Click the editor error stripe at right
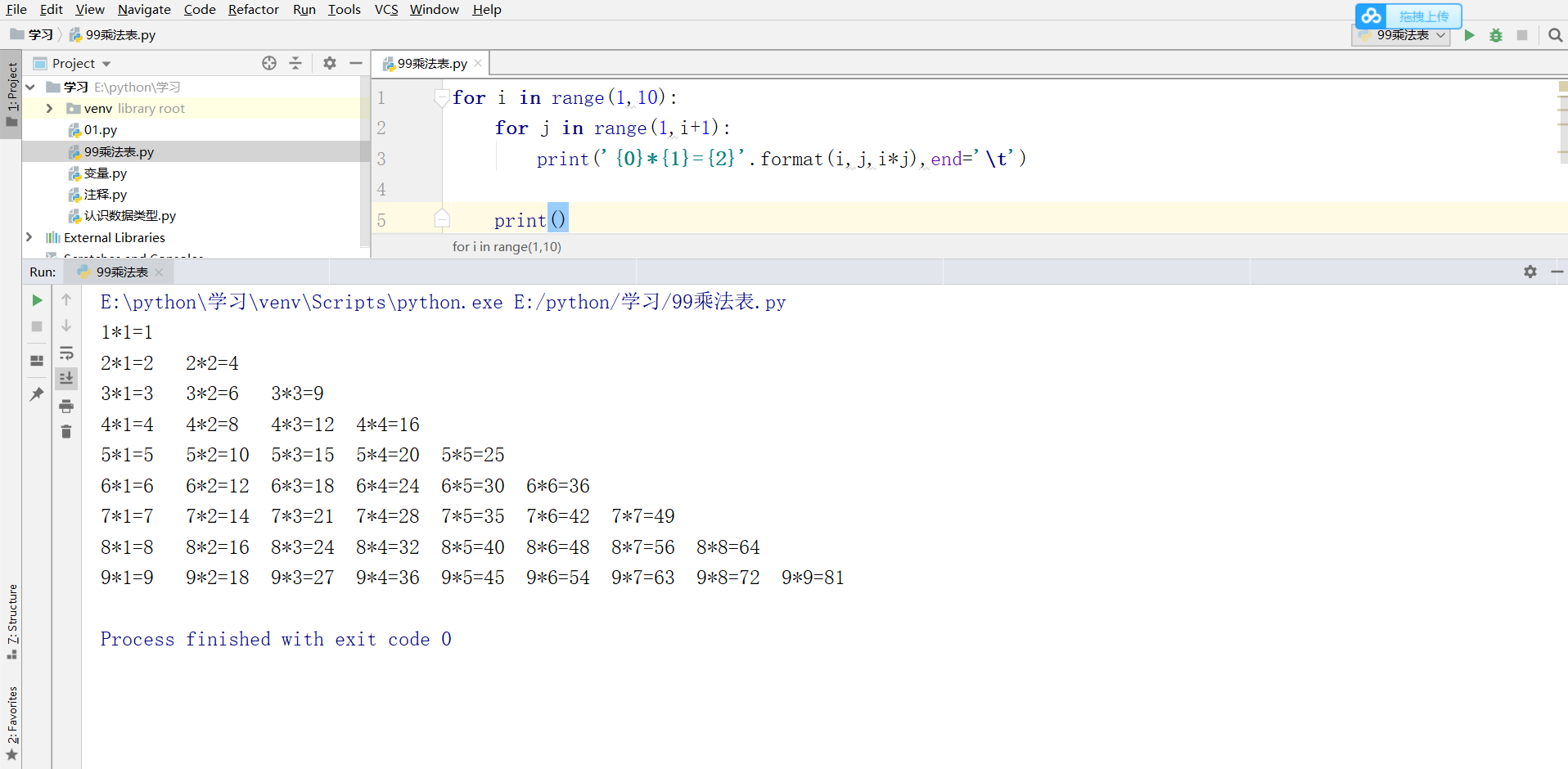 1562,123
